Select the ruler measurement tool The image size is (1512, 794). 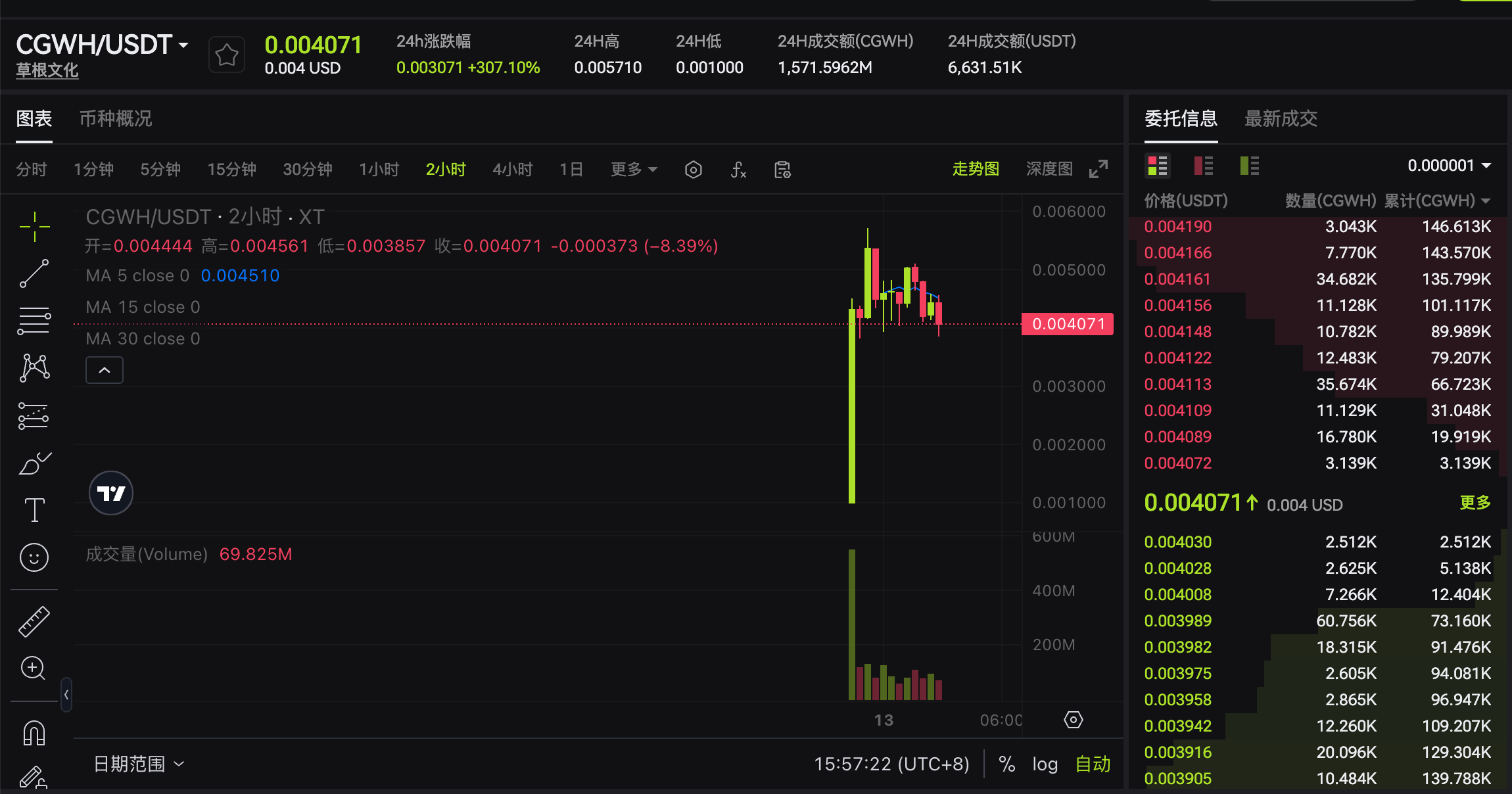34,620
